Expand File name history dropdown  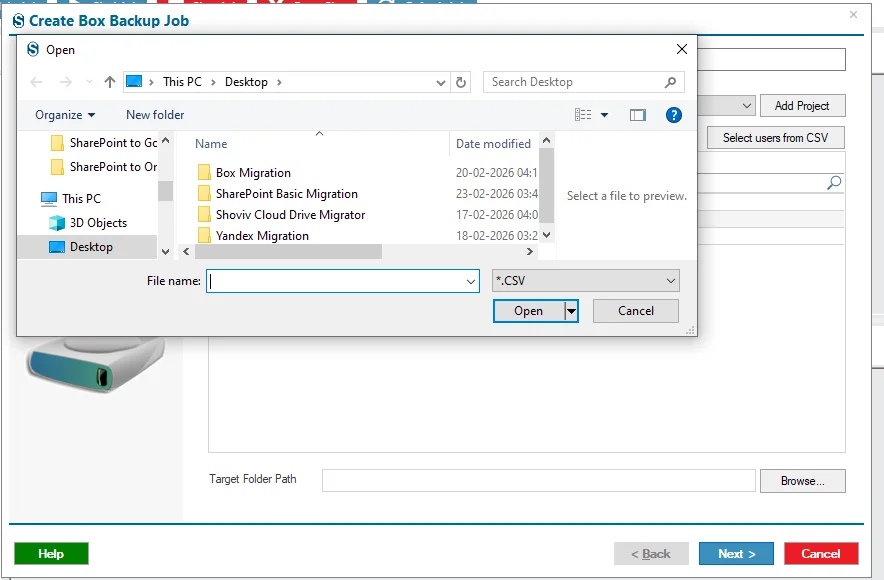[471, 281]
